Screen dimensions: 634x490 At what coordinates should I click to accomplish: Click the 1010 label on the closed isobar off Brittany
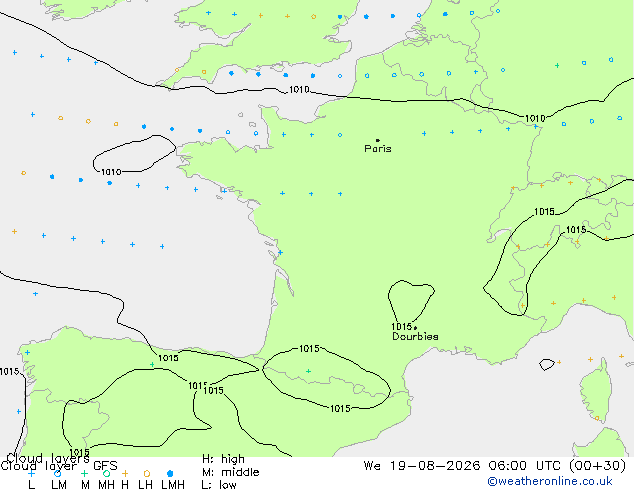111,172
